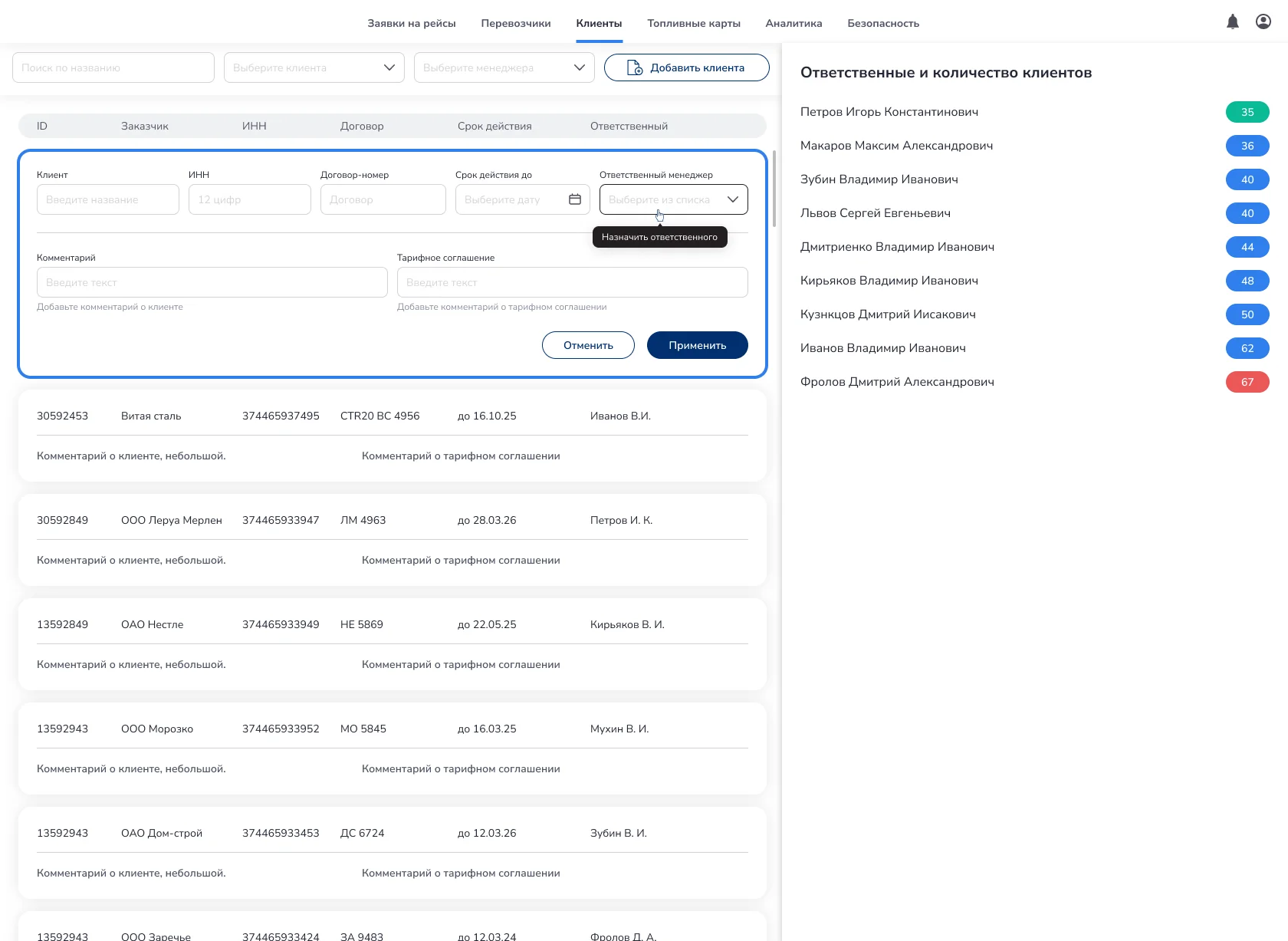Viewport: 1288px width, 941px height.
Task: Select Иванов Владимир Иванович in list
Action: tap(883, 348)
